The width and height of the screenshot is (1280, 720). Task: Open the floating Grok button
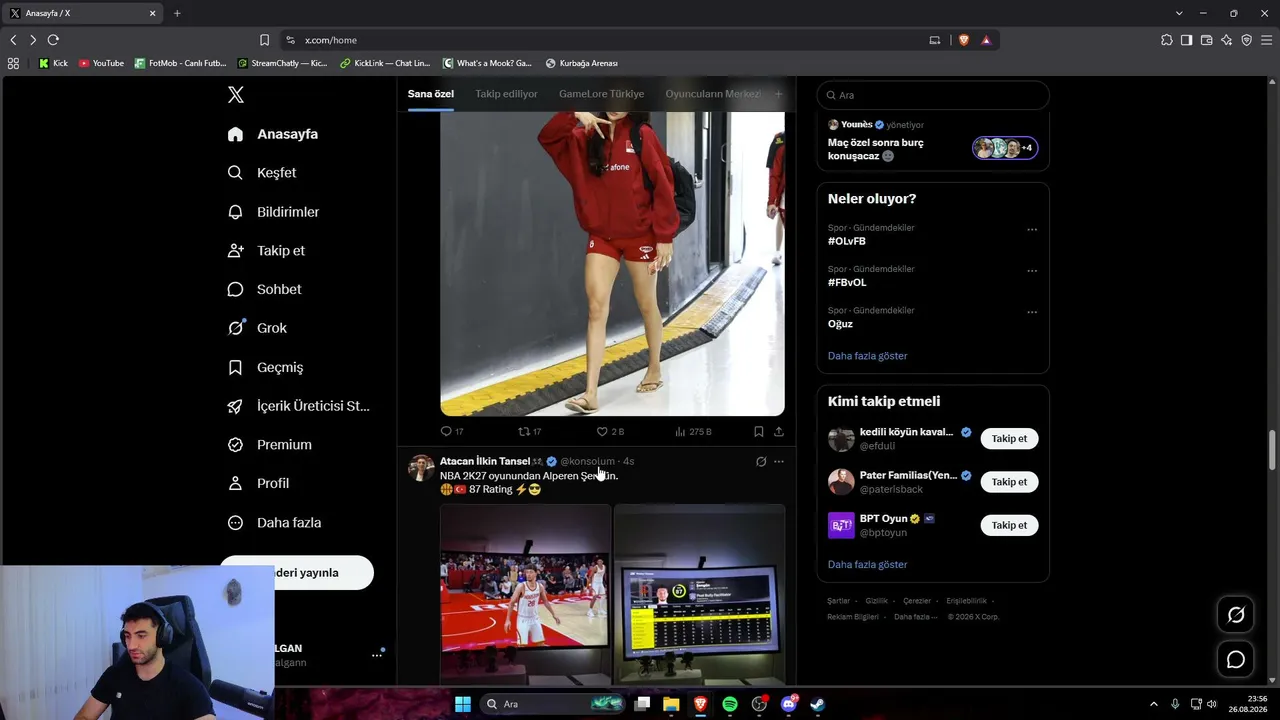point(1236,615)
